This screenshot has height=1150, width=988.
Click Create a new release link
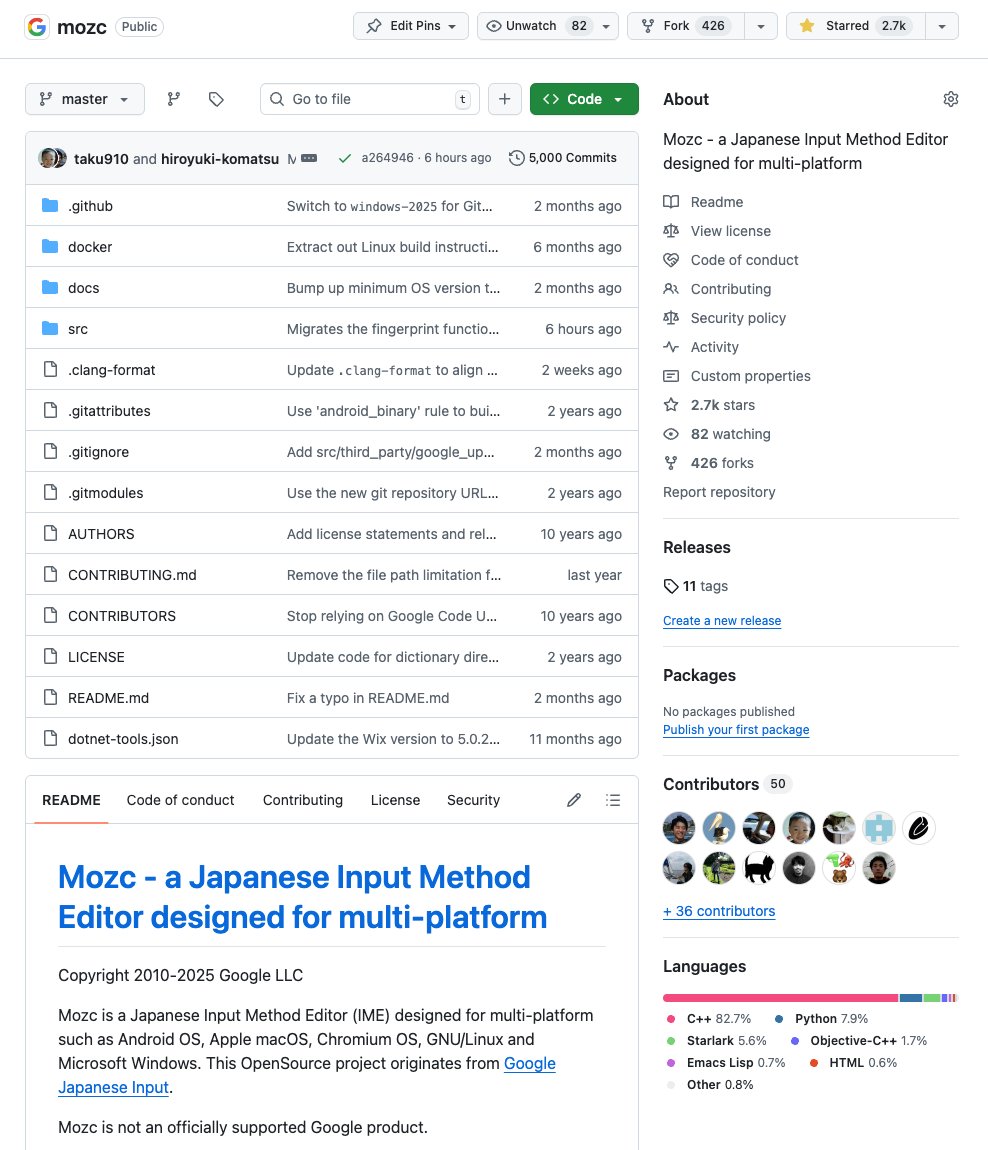tap(722, 620)
